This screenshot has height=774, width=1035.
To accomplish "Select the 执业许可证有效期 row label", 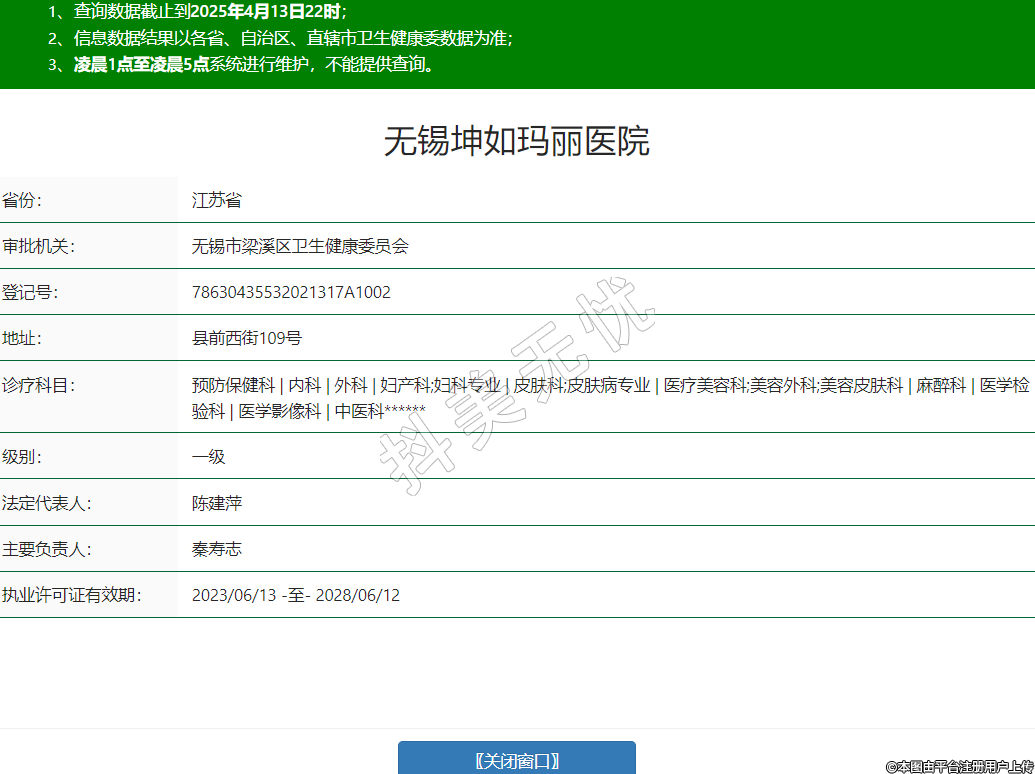I will (72, 595).
